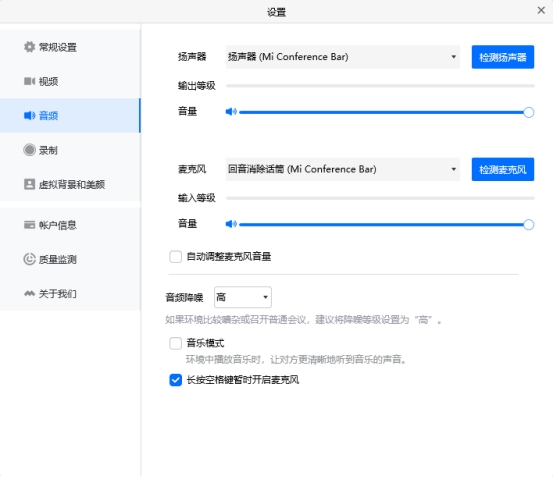The image size is (553, 477).
Task: Click the portrait icon for 虚拟背景和美颜
Action: 29,184
